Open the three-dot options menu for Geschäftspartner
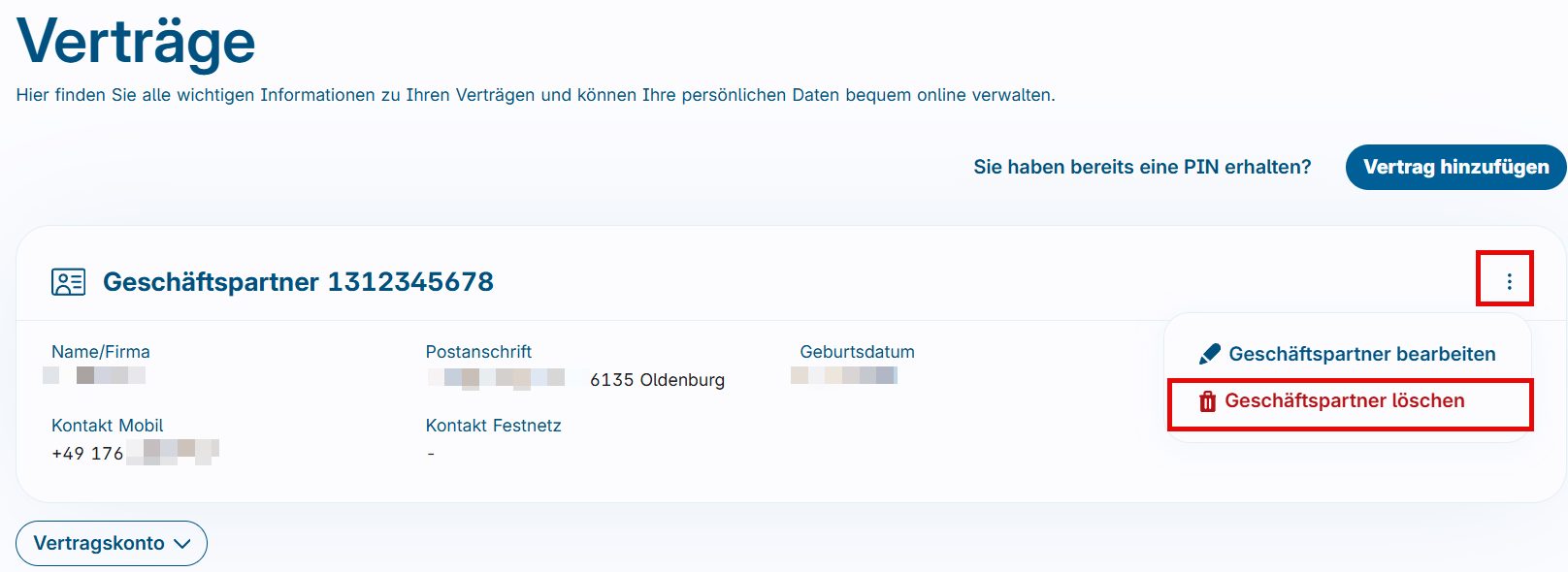This screenshot has width=1568, height=572. (1509, 281)
